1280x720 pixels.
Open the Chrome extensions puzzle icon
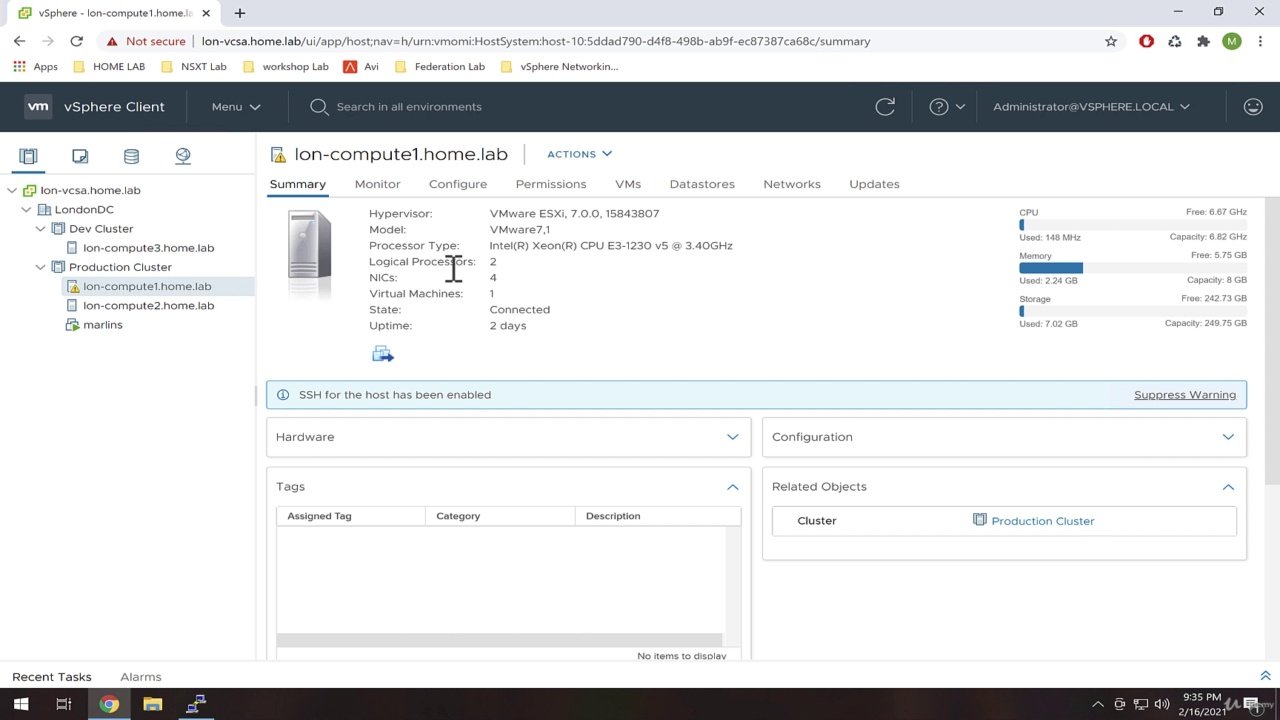pyautogui.click(x=1203, y=41)
